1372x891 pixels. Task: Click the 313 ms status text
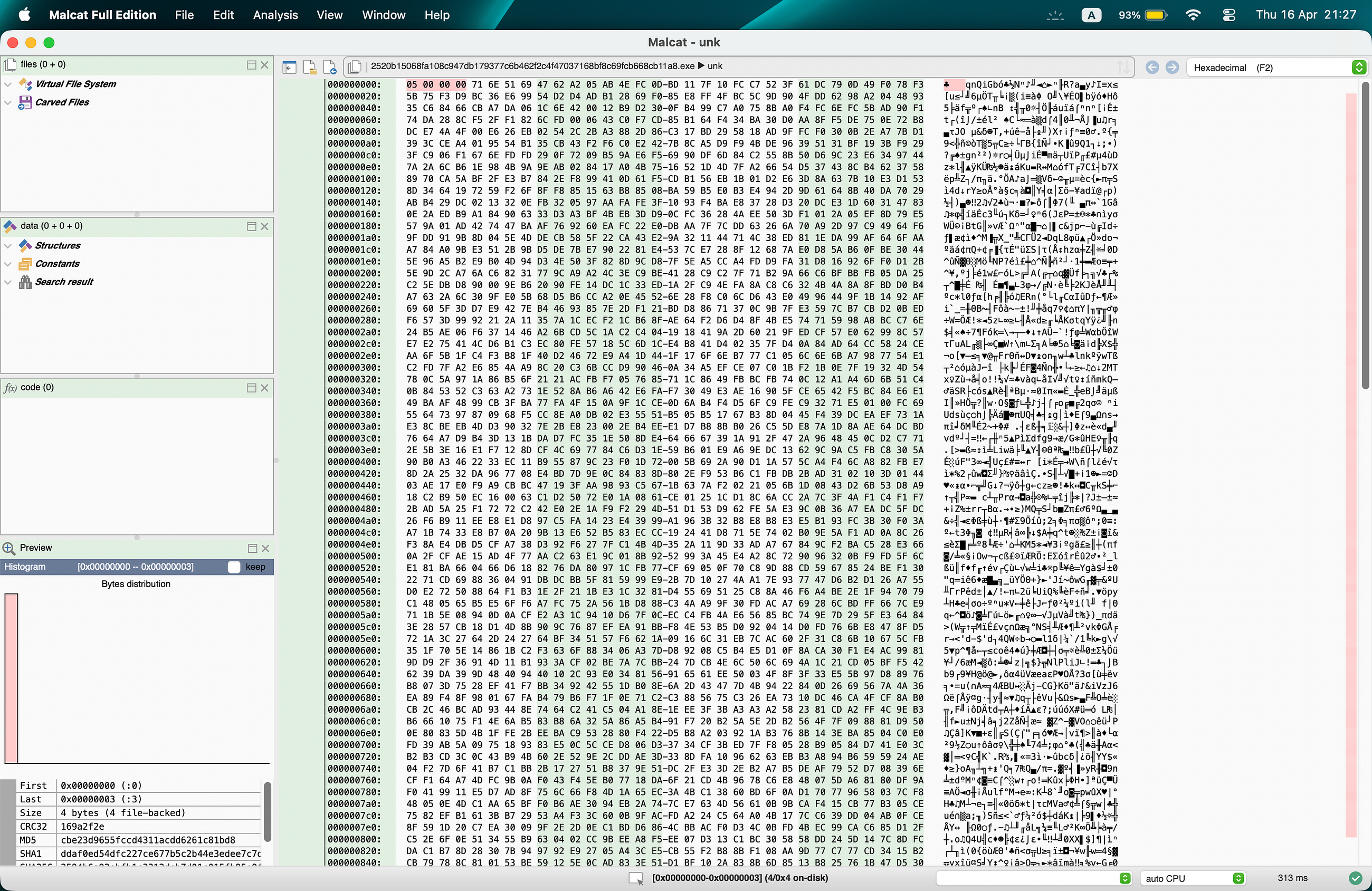pyautogui.click(x=1292, y=878)
